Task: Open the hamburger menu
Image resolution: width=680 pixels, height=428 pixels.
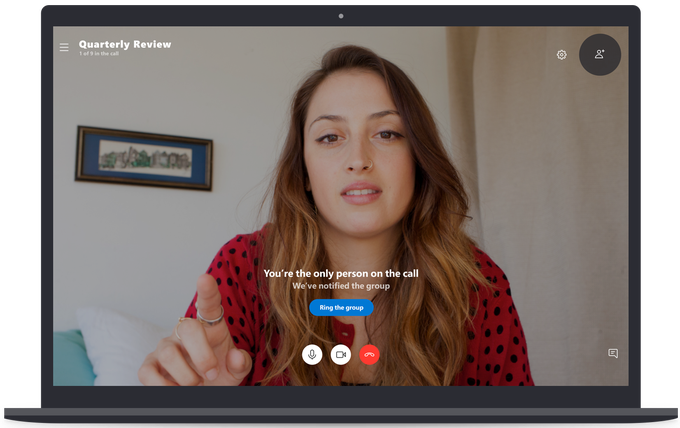Action: tap(64, 47)
